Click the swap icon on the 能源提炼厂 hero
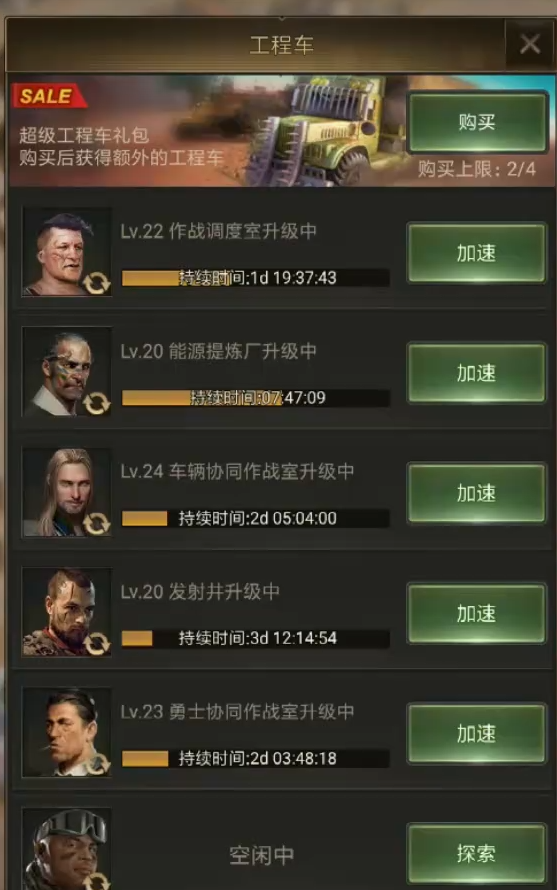557x890 pixels. [x=96, y=402]
